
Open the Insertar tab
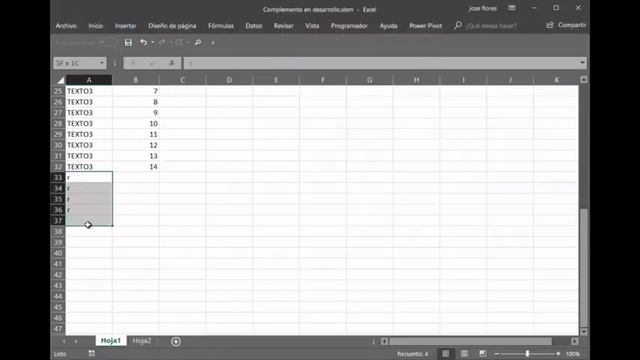125,26
